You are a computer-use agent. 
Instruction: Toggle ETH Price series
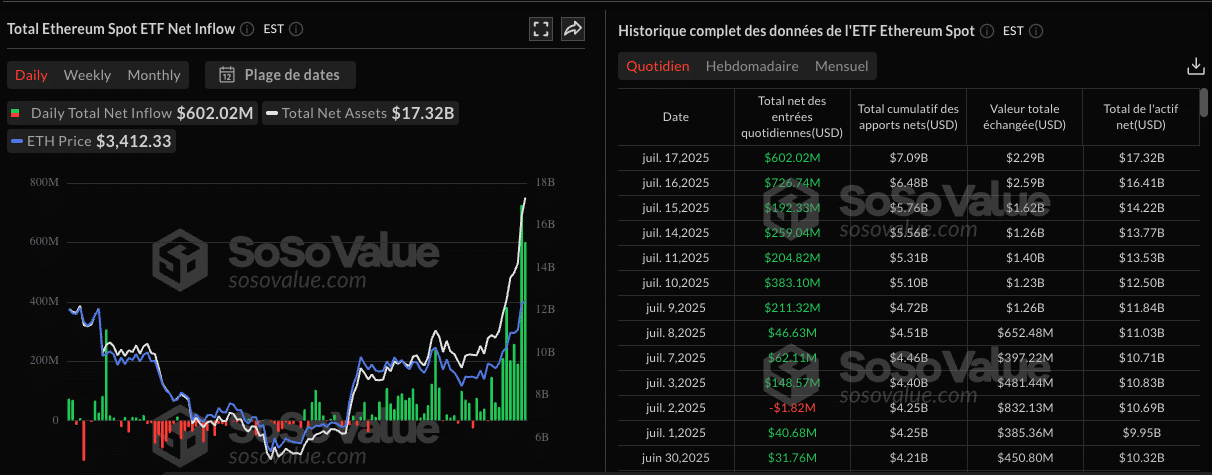91,142
